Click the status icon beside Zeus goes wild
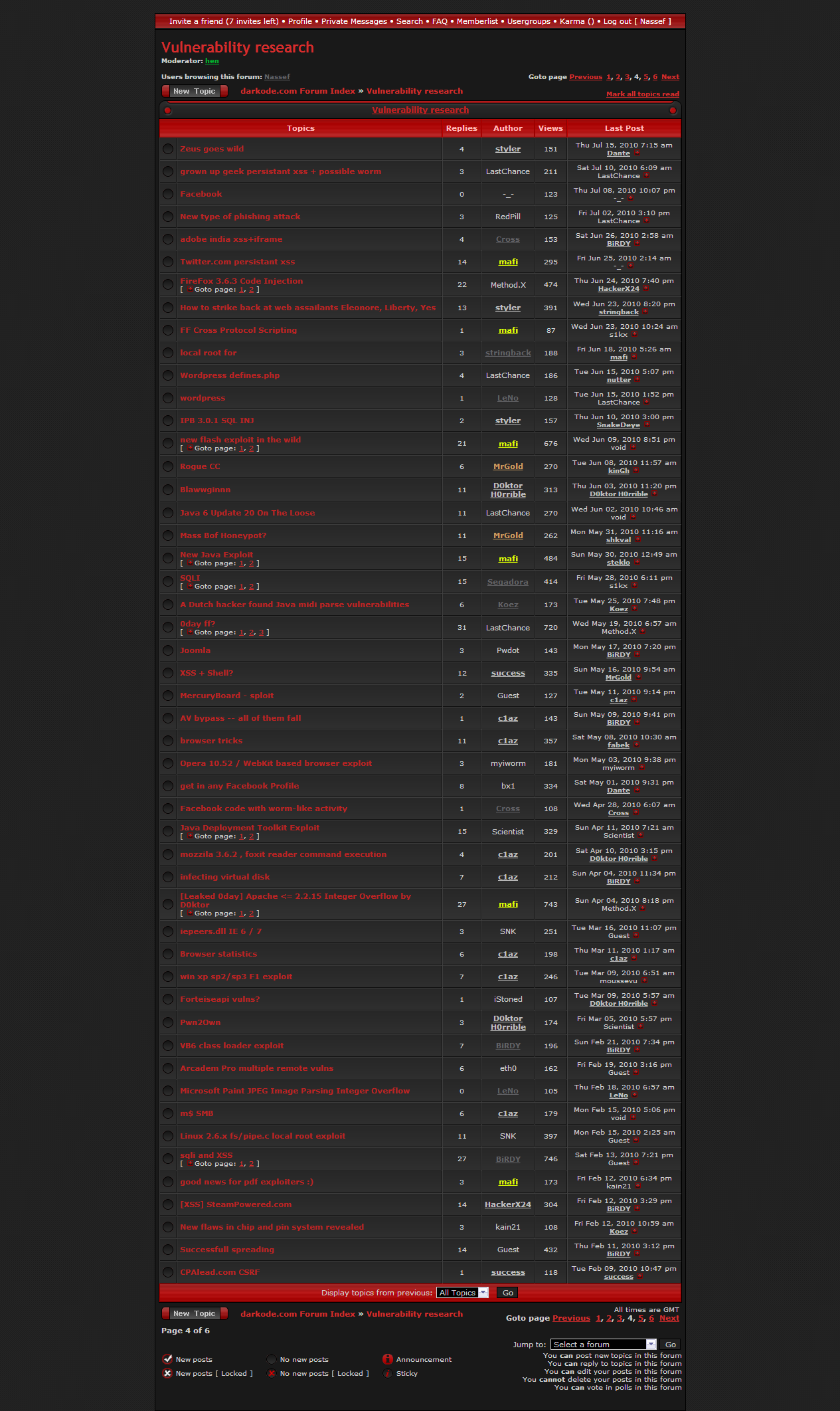The width and height of the screenshot is (840, 1411). coord(168,149)
